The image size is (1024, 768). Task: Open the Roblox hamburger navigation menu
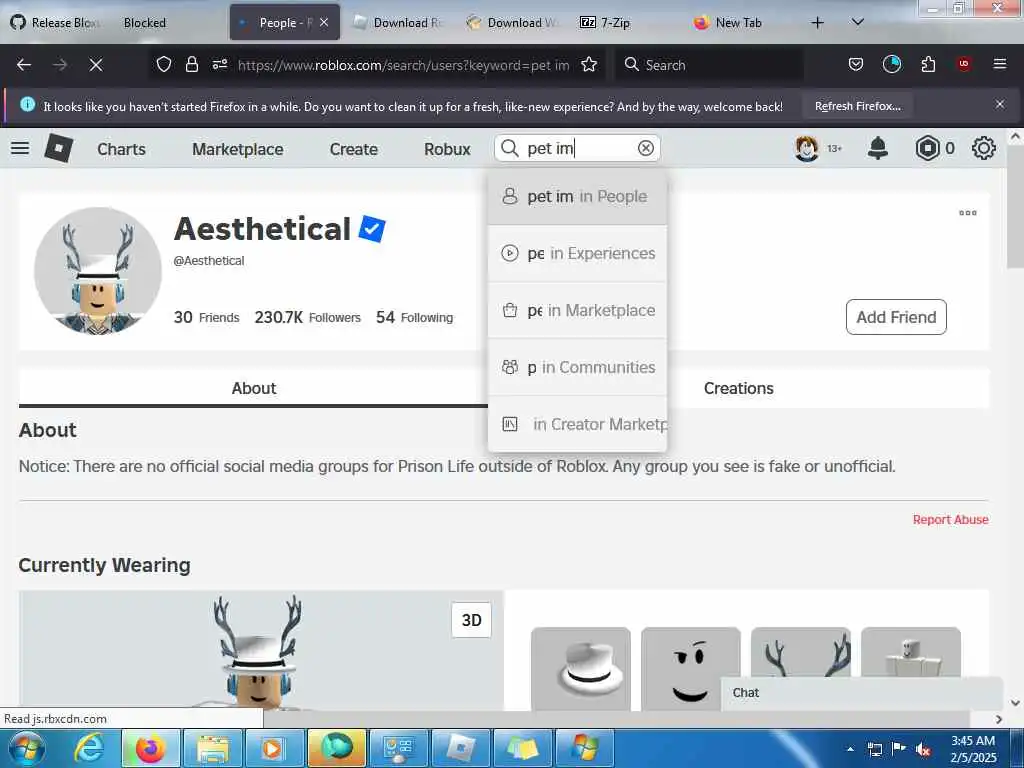click(x=20, y=148)
